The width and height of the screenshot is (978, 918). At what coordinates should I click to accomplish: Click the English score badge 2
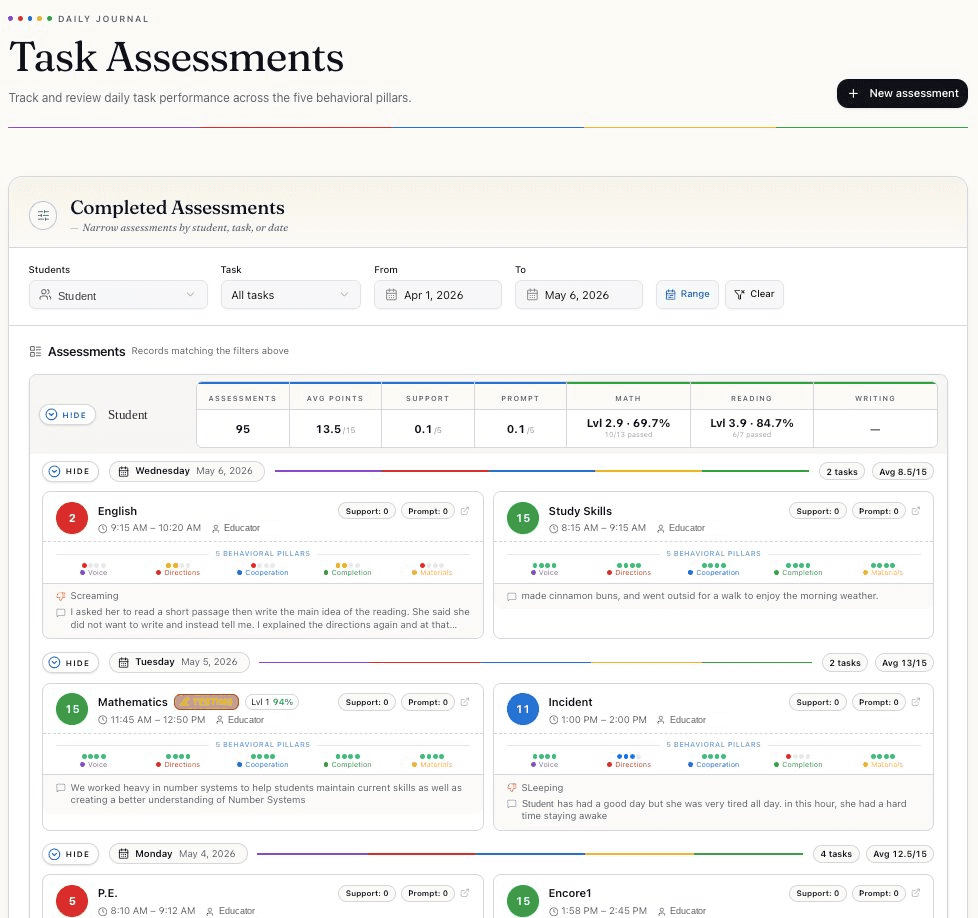point(72,518)
